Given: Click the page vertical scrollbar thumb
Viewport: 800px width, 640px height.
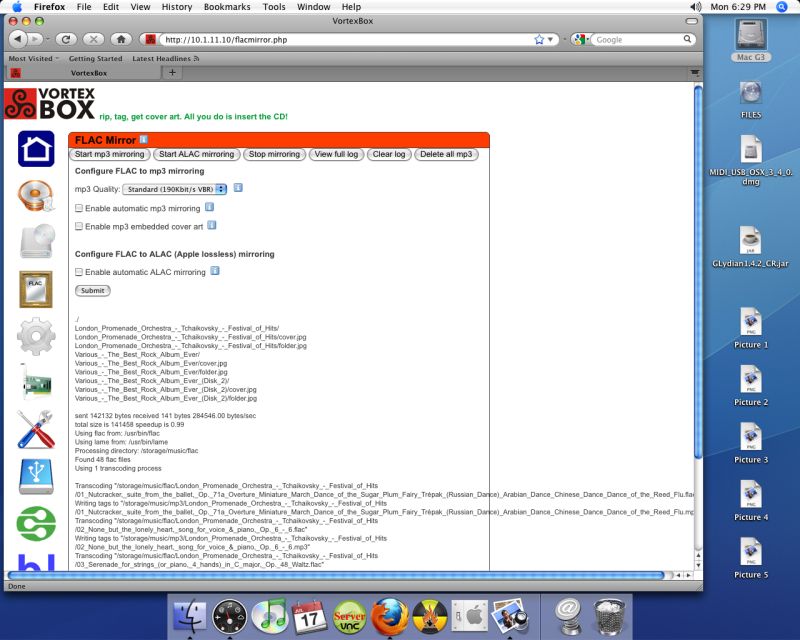Looking at the screenshot, I should 698,273.
